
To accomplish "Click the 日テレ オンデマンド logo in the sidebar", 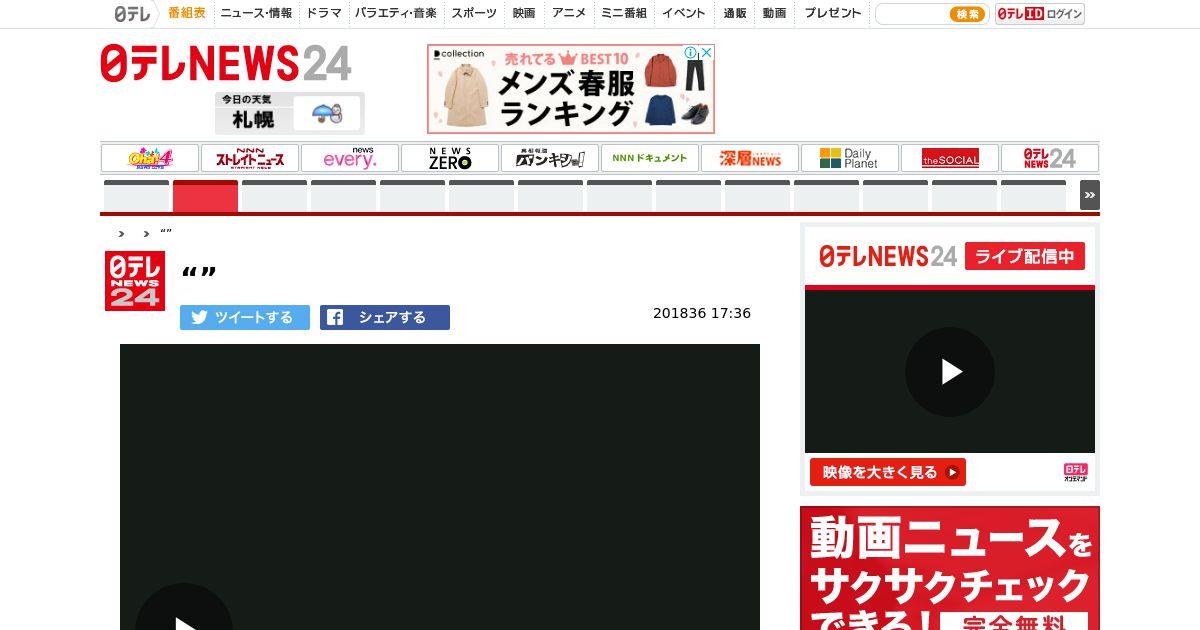I will pyautogui.click(x=1075, y=472).
